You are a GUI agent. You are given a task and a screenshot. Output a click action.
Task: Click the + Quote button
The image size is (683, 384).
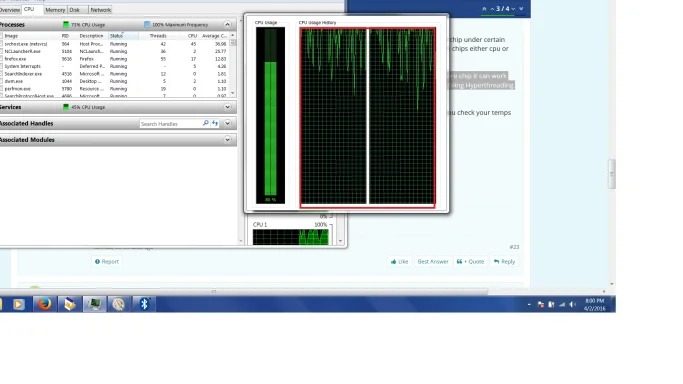pyautogui.click(x=470, y=262)
